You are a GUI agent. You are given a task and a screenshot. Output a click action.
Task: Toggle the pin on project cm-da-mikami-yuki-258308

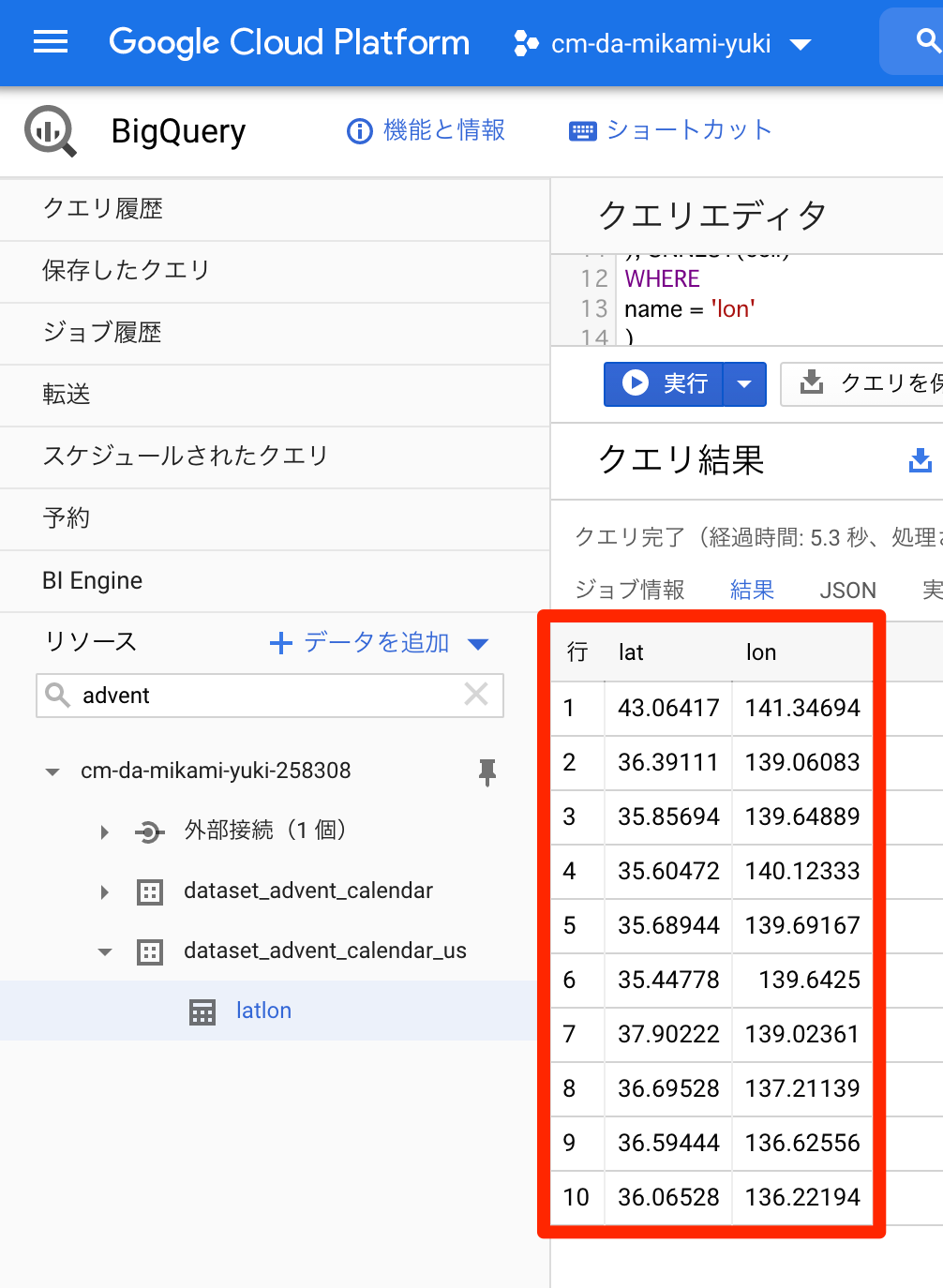[486, 771]
